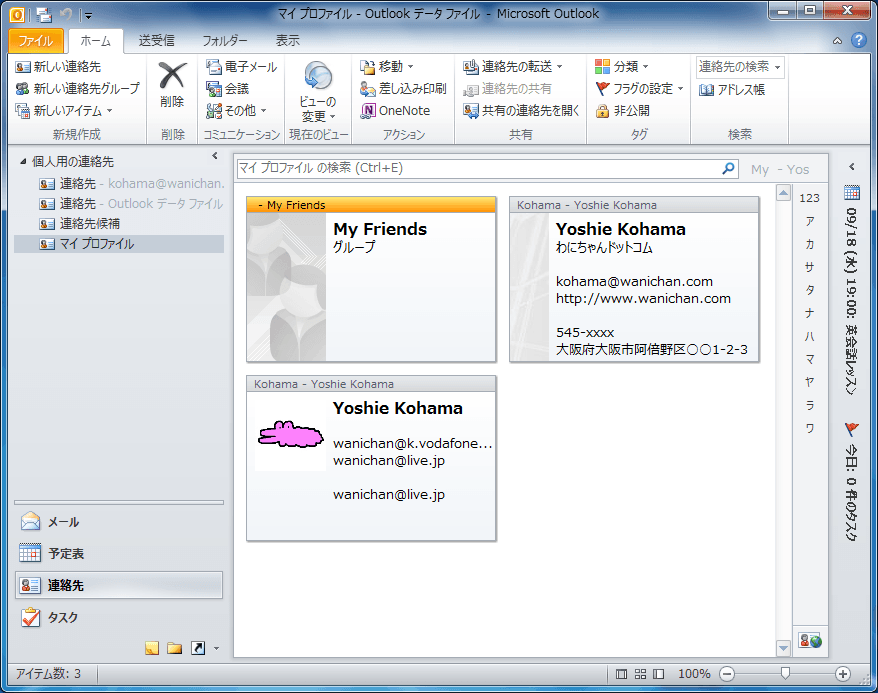Click the 会議 meeting button
878x693 pixels.
(227, 88)
